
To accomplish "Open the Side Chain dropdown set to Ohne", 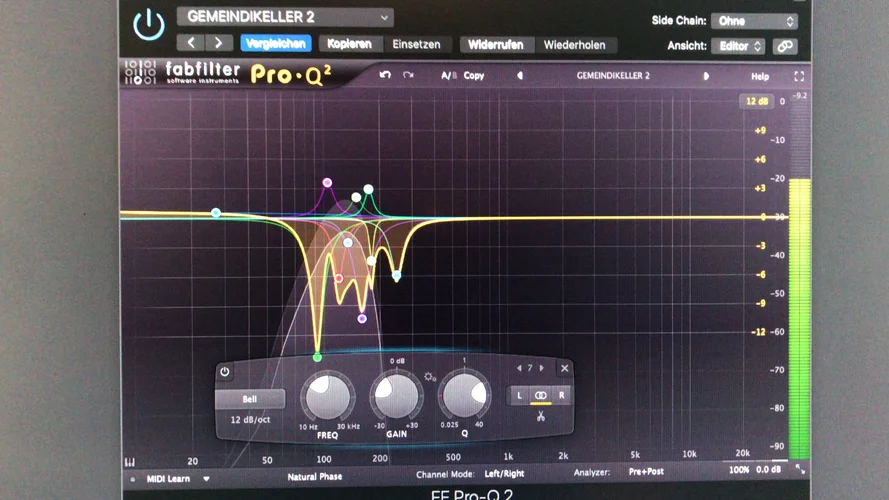I will (754, 21).
